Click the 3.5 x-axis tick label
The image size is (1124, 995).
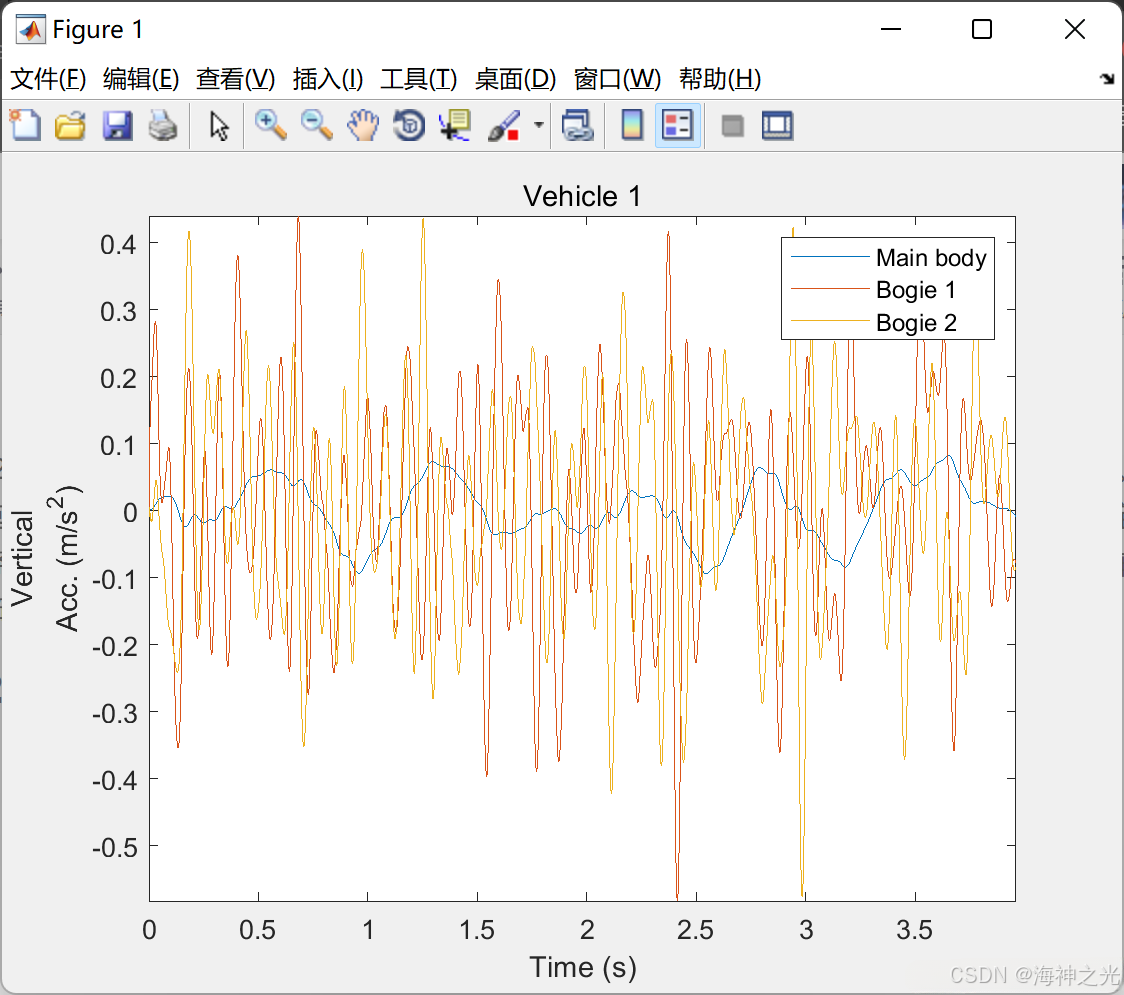(915, 930)
